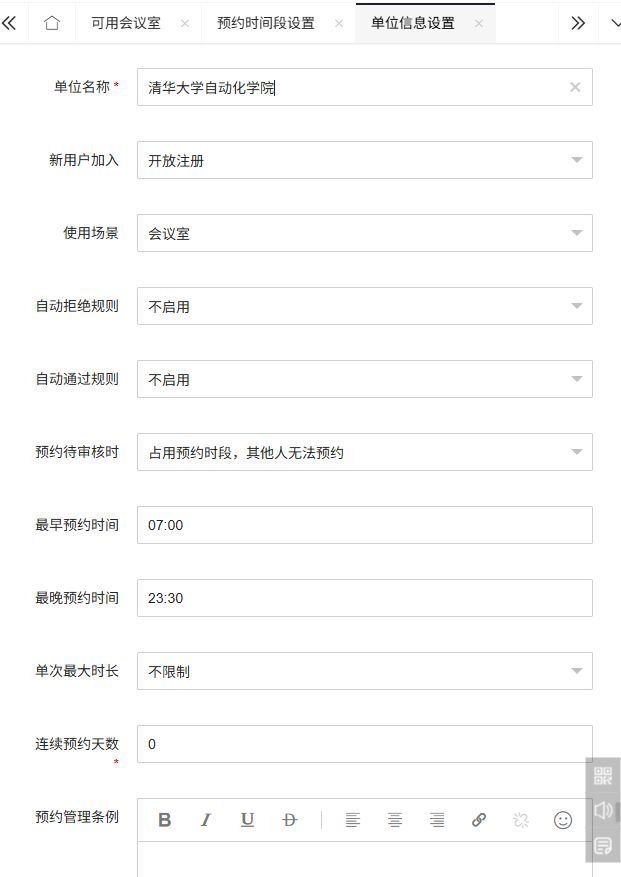The width and height of the screenshot is (621, 877).
Task: Expand the 自动拒绝规则 dropdown
Action: pyautogui.click(x=577, y=306)
